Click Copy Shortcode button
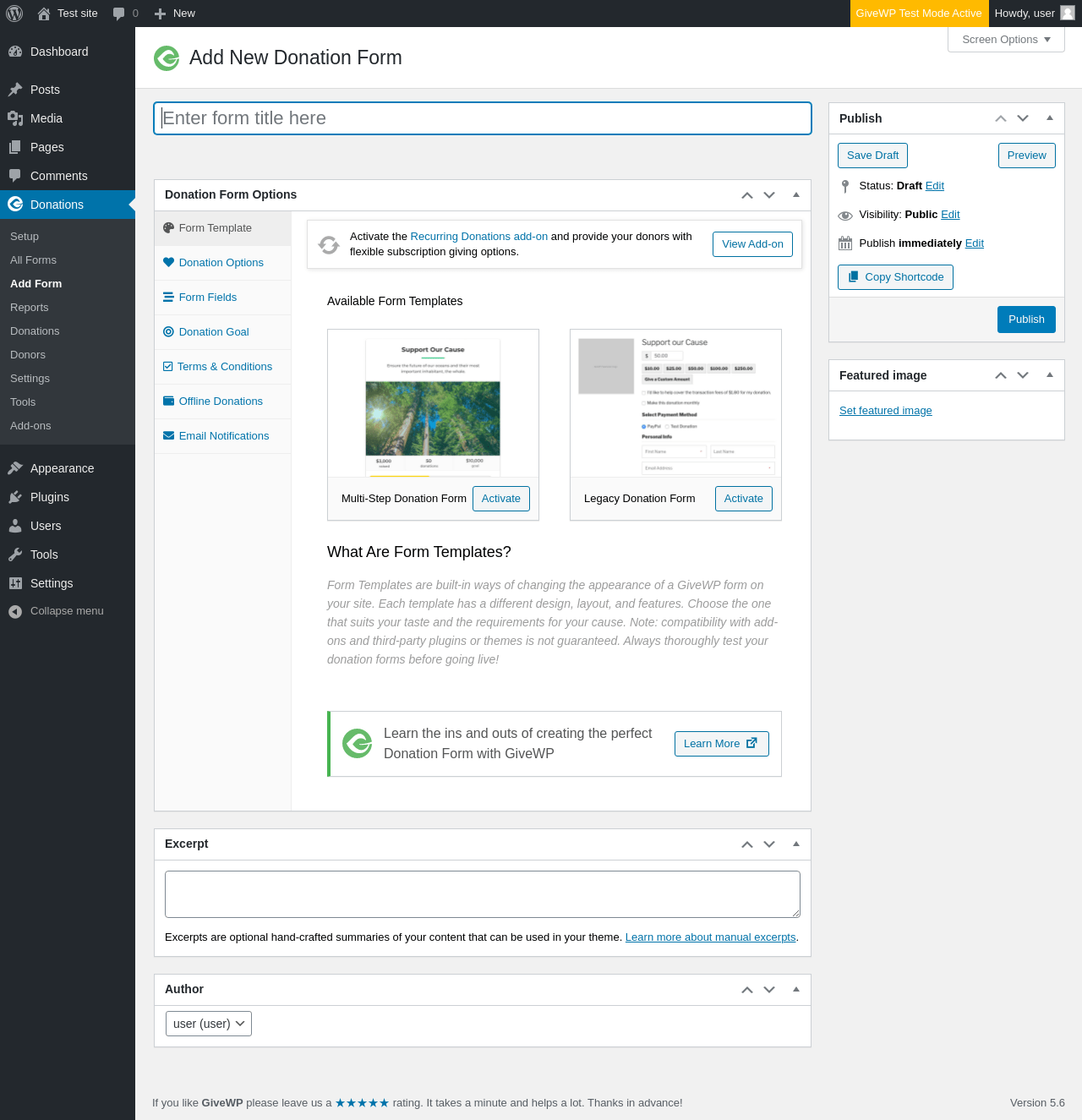Screen dimensions: 1082x1120 895,277
